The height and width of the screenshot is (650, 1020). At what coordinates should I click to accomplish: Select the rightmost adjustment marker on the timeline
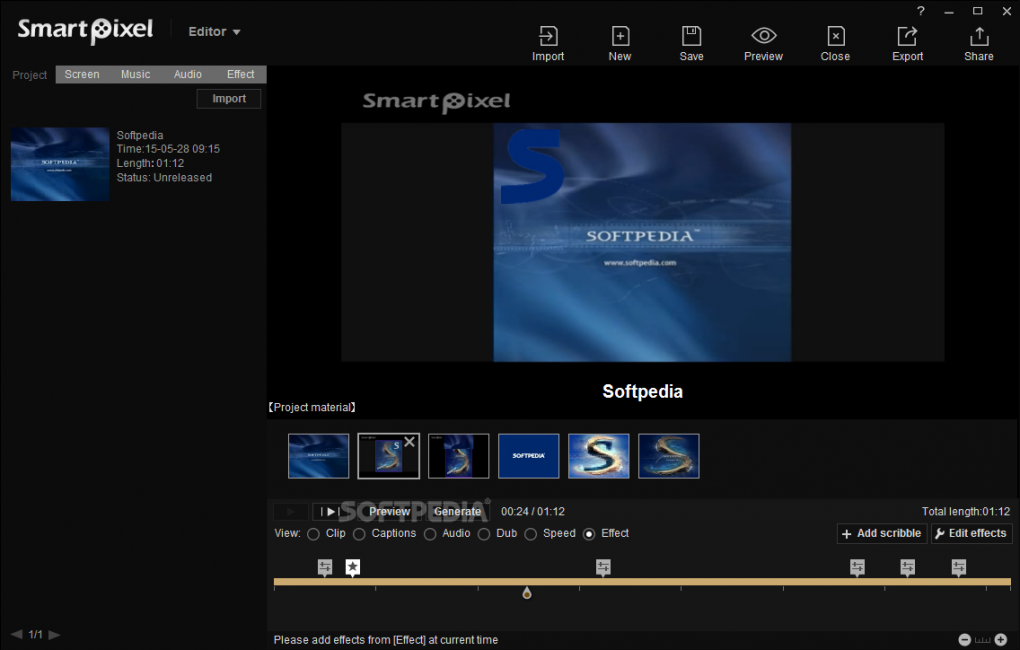click(959, 567)
